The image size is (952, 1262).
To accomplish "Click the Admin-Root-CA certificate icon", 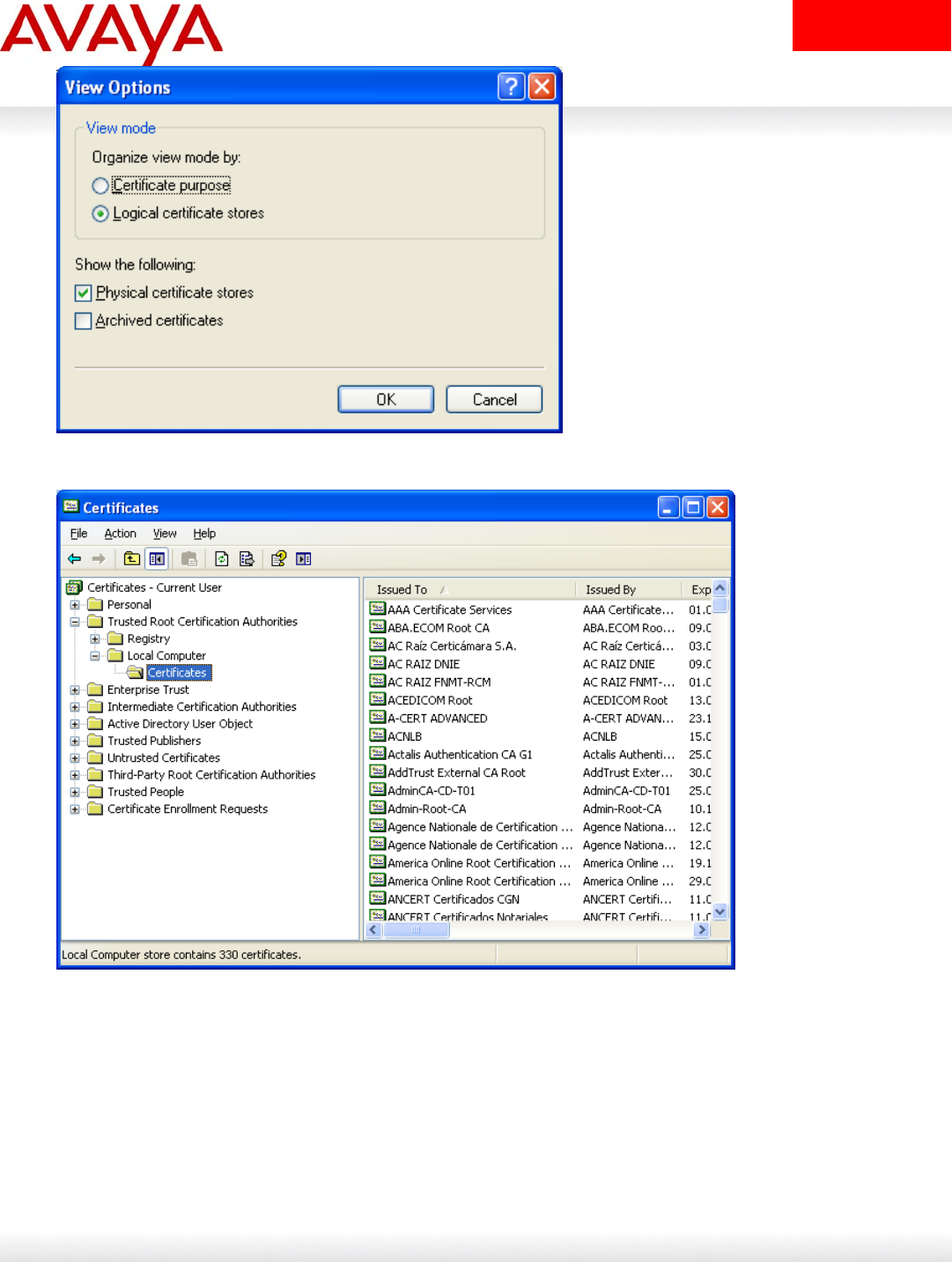I will [378, 808].
